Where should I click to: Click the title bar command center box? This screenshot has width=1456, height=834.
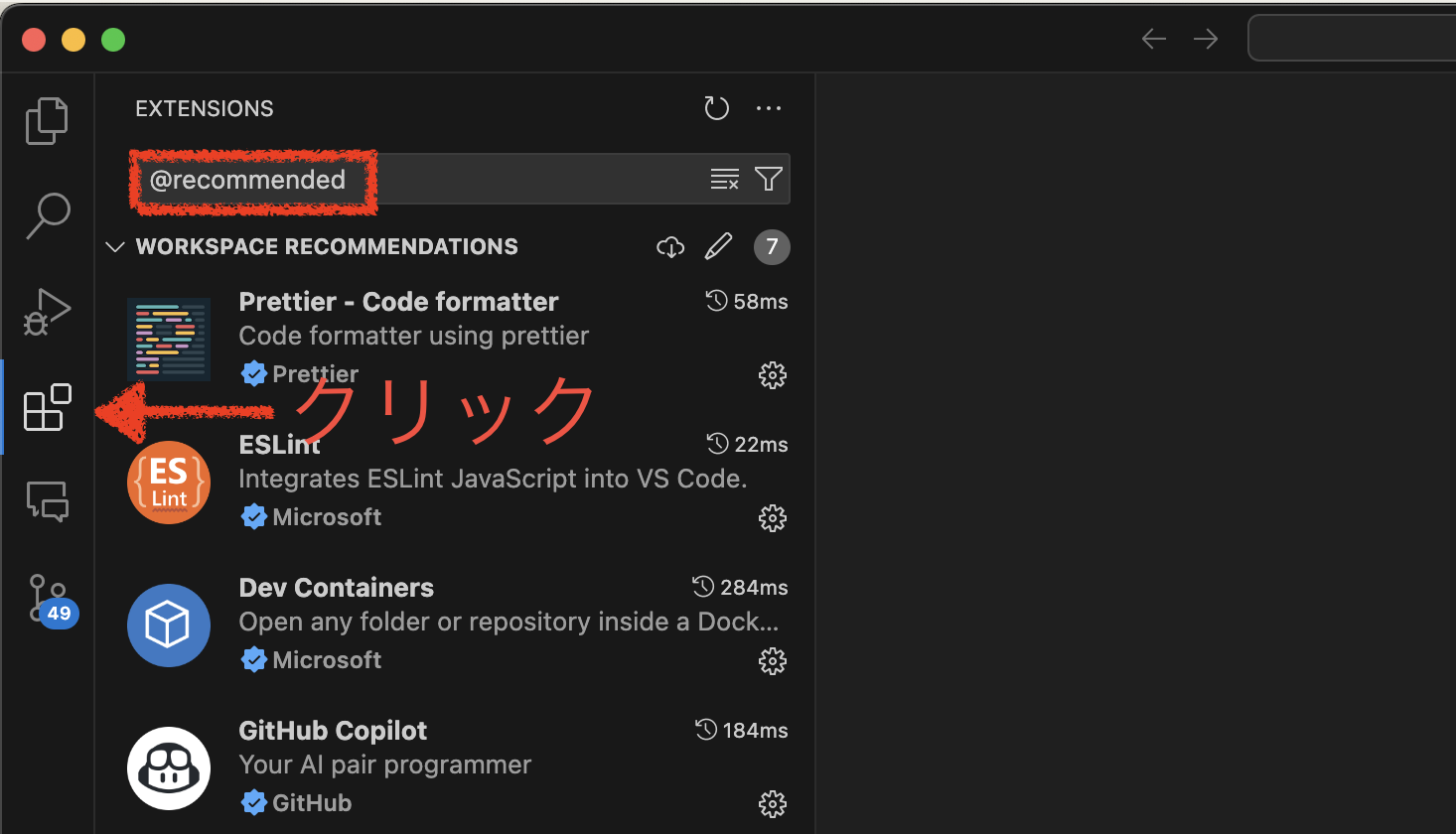(x=1352, y=38)
